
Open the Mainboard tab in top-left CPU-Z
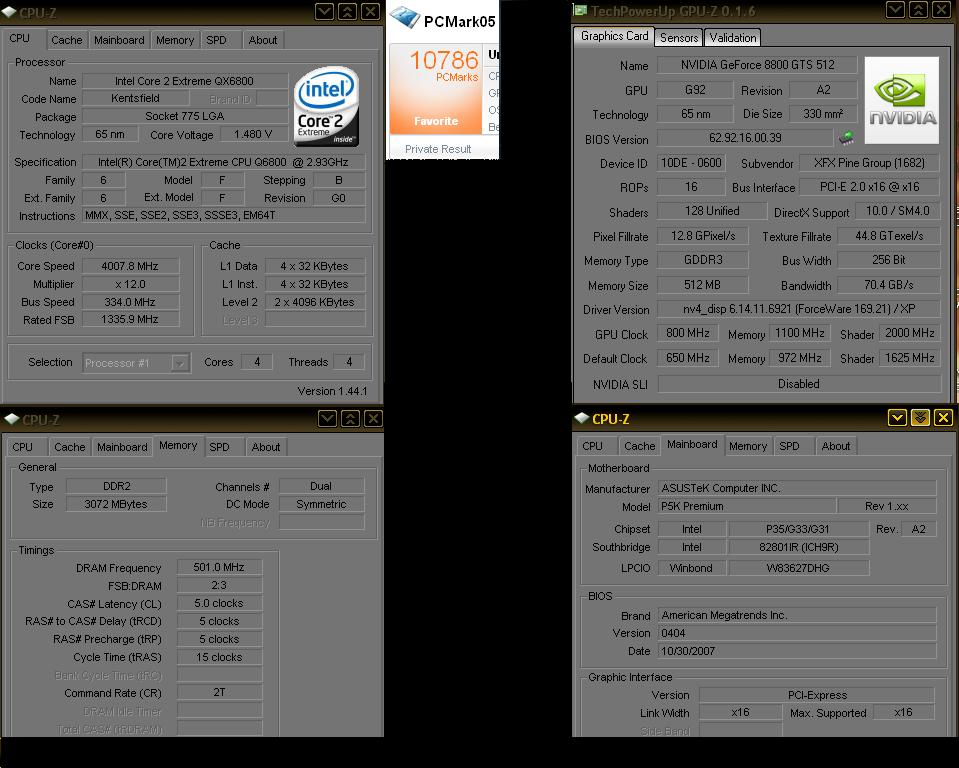pos(119,40)
